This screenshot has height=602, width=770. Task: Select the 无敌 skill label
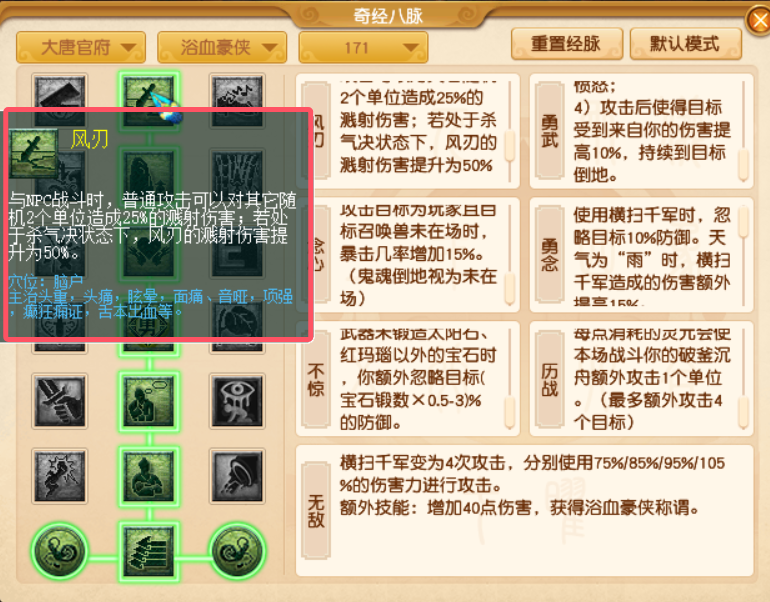tap(316, 511)
